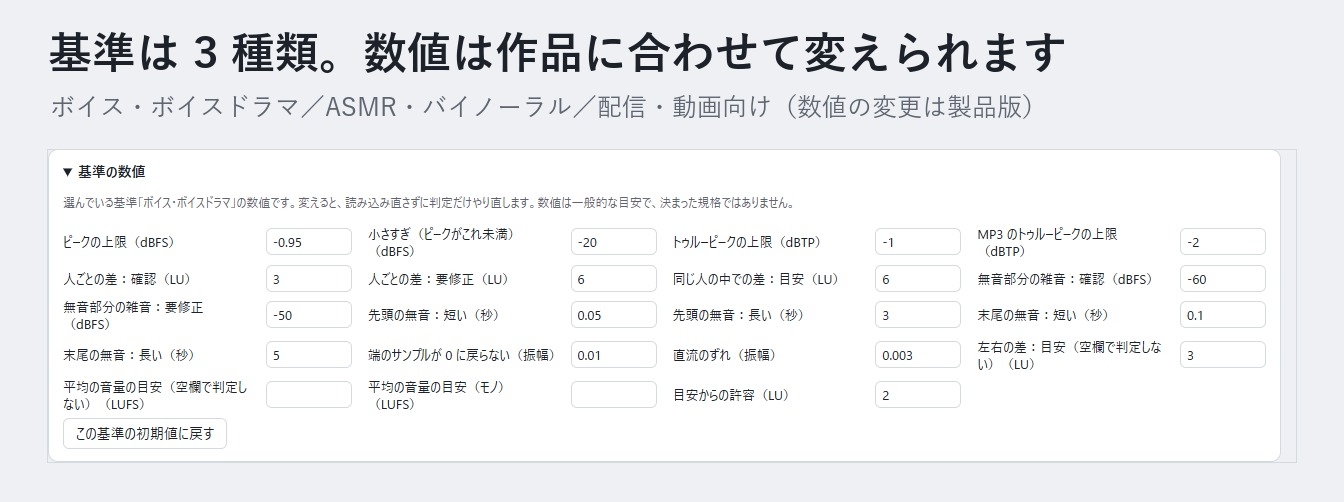Click the empty 平均の音量の目安 (LUFS) field
This screenshot has height=502, width=1344.
[x=309, y=394]
